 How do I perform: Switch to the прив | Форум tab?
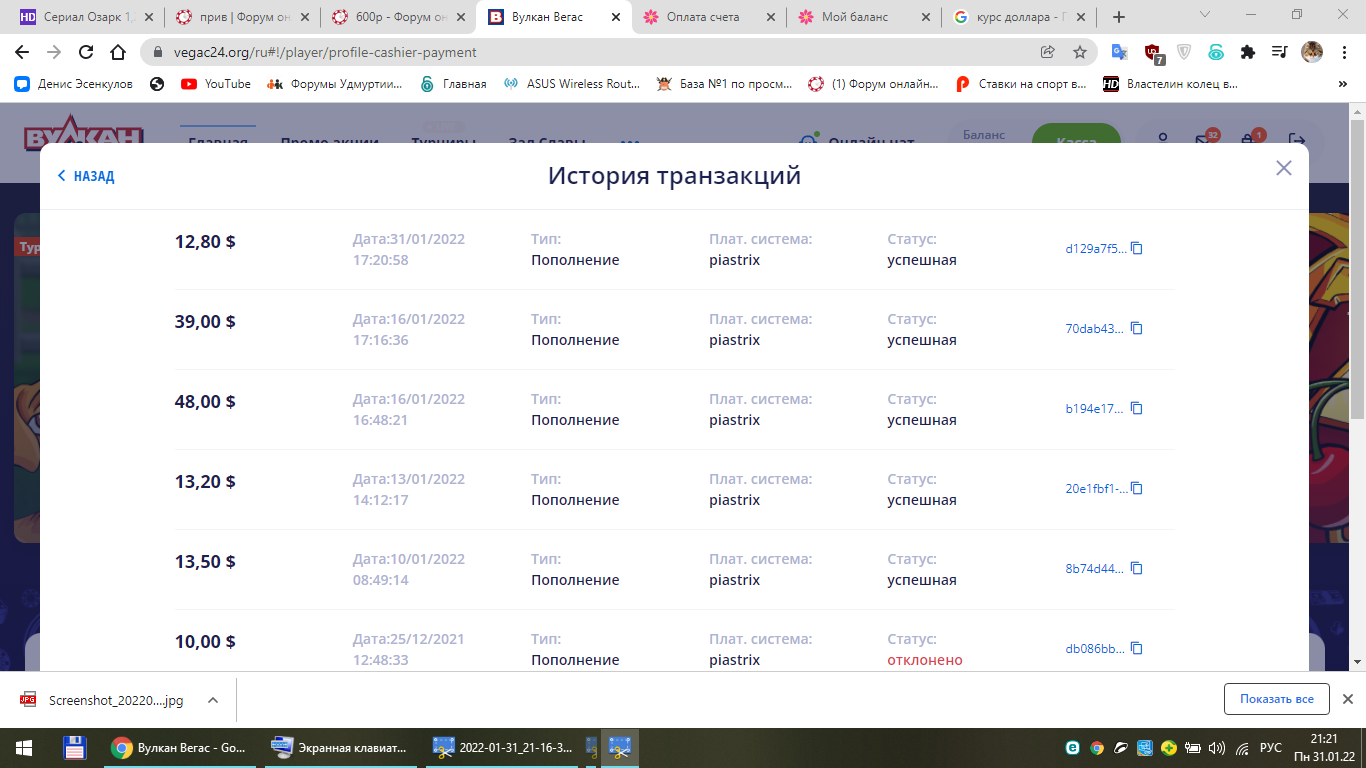(241, 17)
